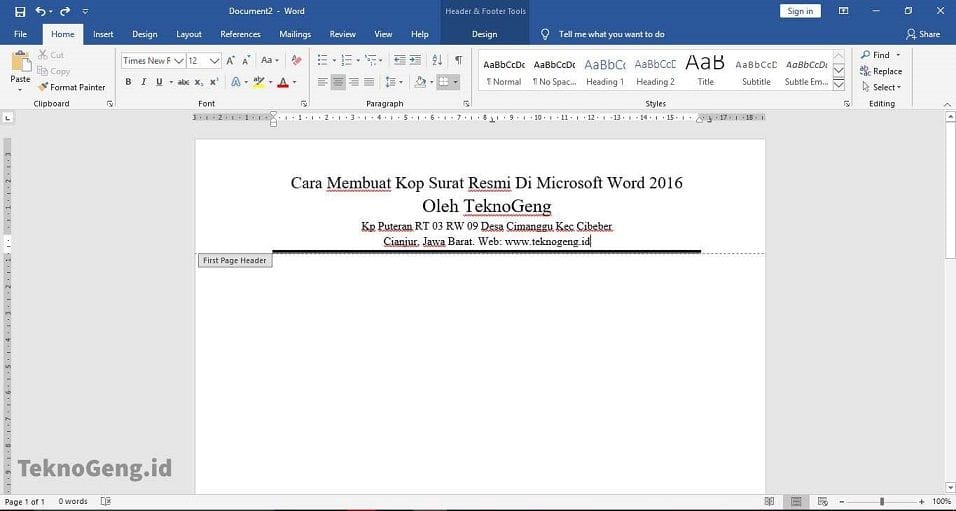This screenshot has width=956, height=511.
Task: Toggle superscript formatting
Action: 214,82
